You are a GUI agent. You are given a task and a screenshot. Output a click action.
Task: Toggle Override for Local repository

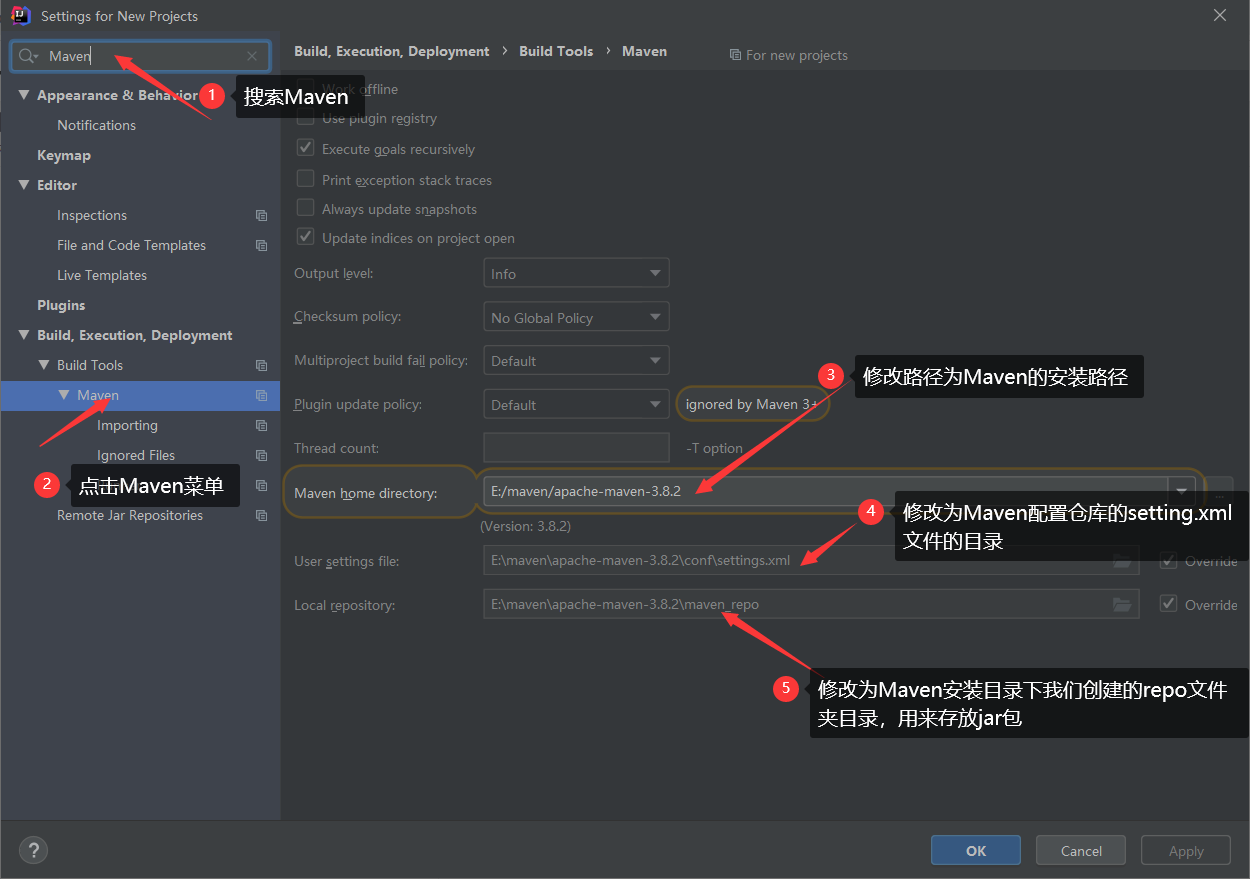tap(1168, 604)
